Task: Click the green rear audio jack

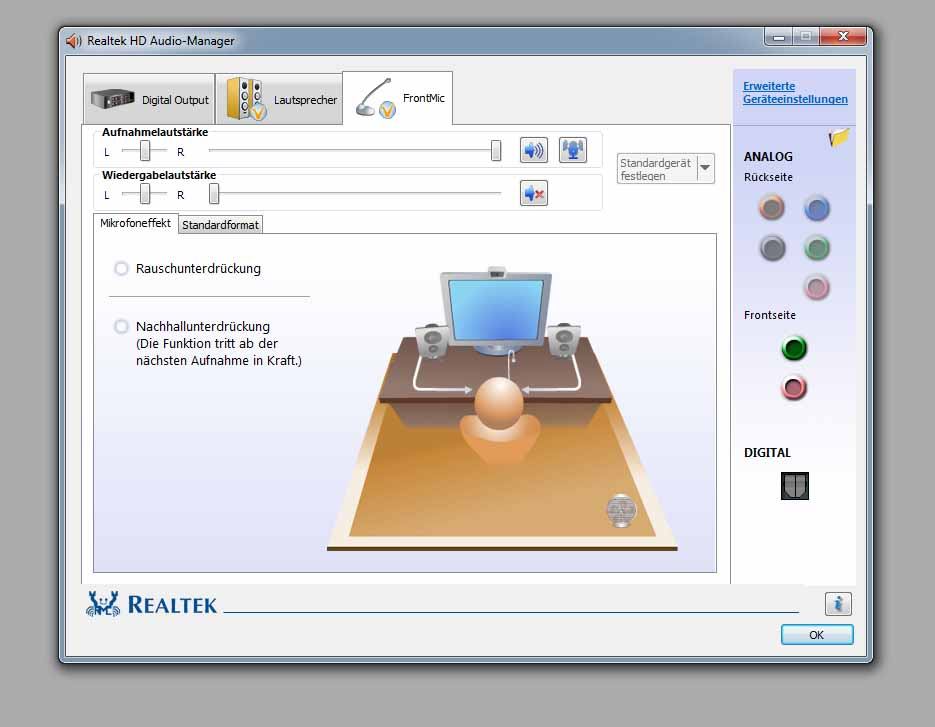Action: click(x=817, y=248)
